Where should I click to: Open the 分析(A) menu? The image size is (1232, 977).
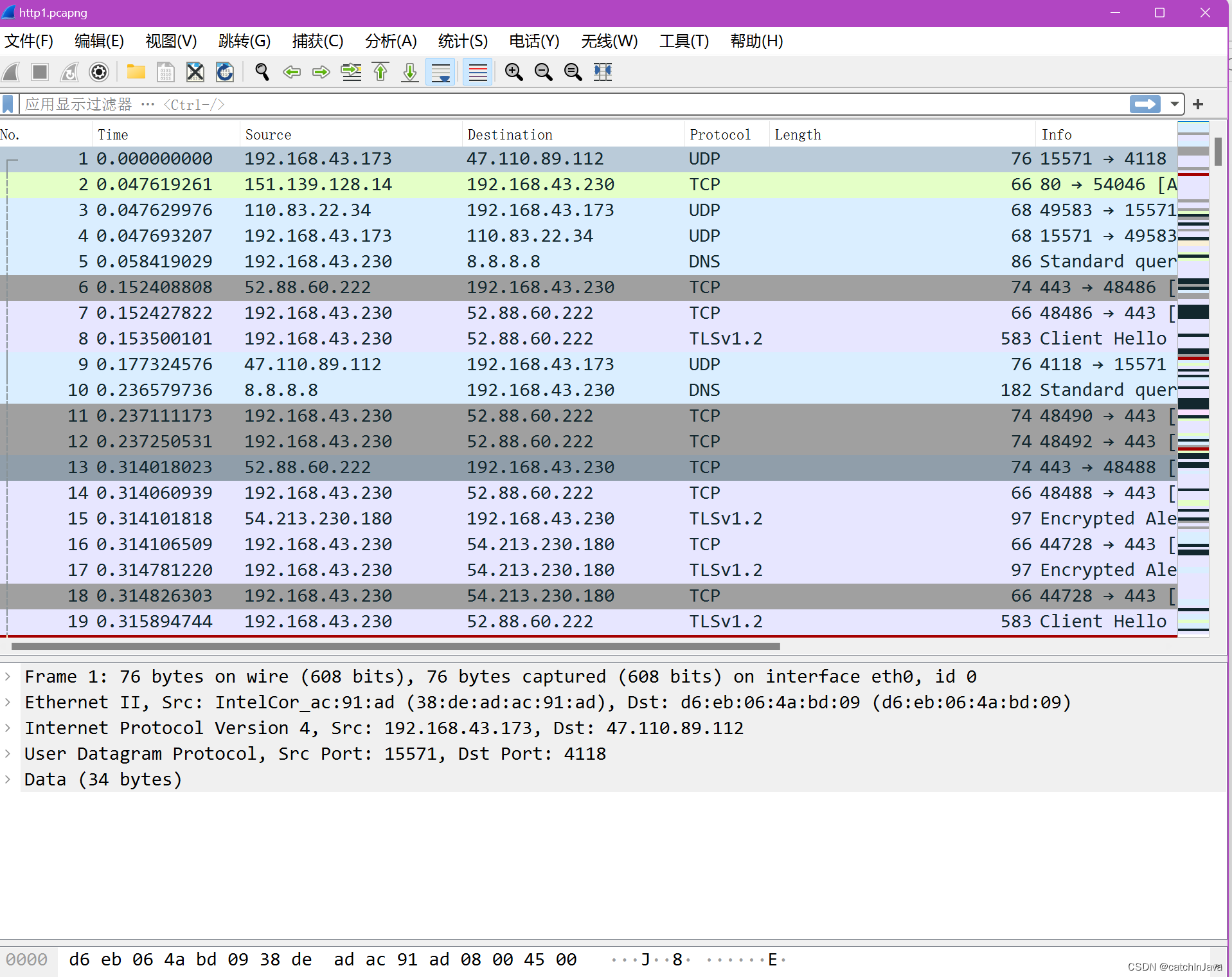click(391, 41)
